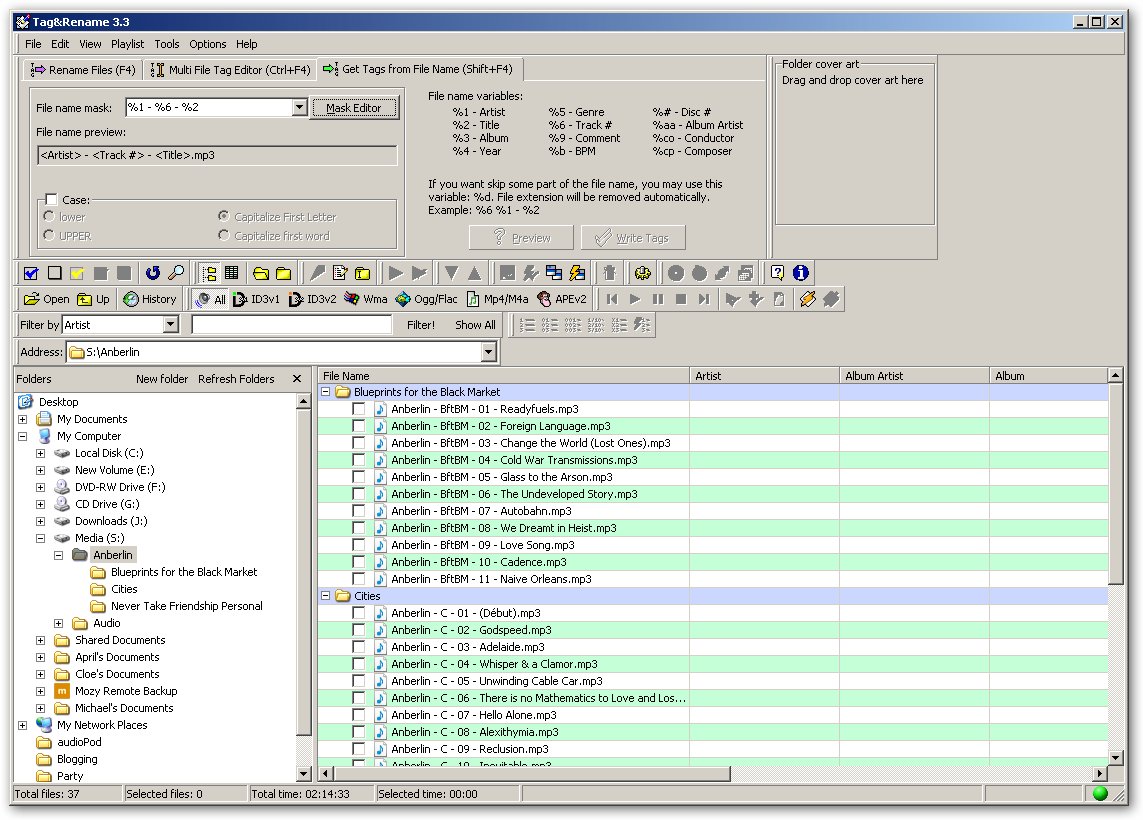Open the File name mask dropdown

click(x=299, y=108)
